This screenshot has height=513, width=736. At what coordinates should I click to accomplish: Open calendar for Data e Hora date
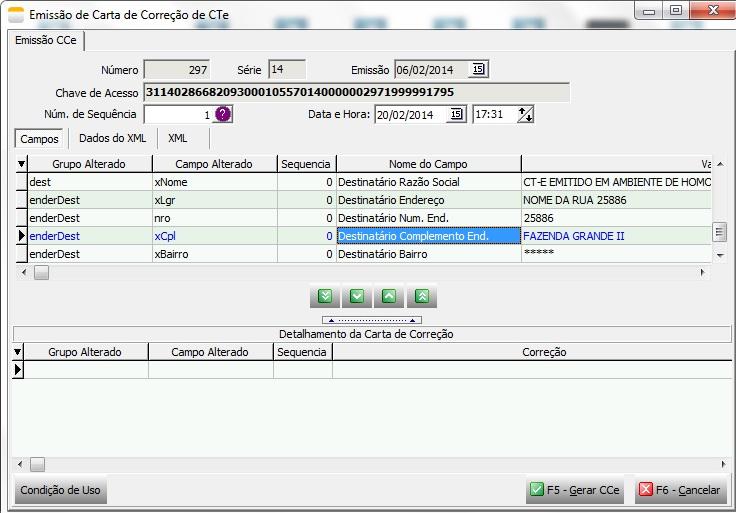[456, 114]
